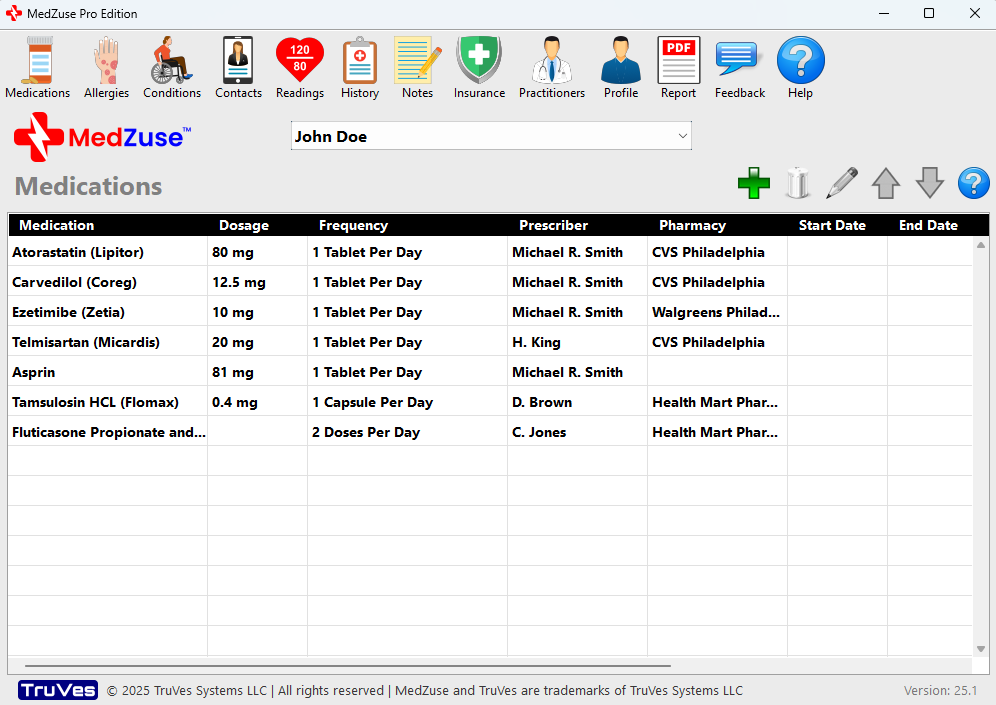Delete the selected medication

click(797, 183)
